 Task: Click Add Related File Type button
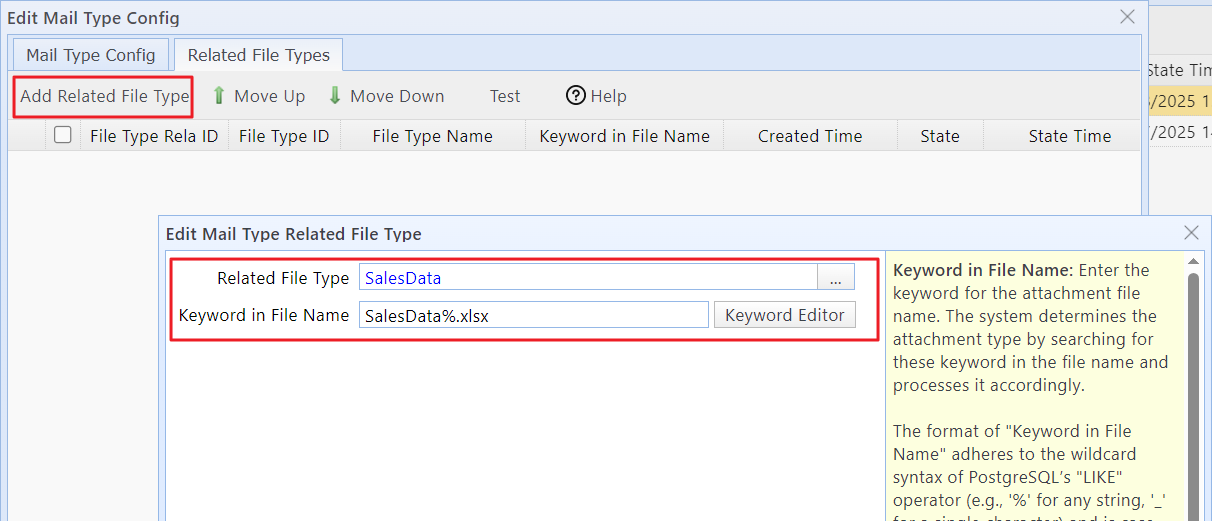104,97
